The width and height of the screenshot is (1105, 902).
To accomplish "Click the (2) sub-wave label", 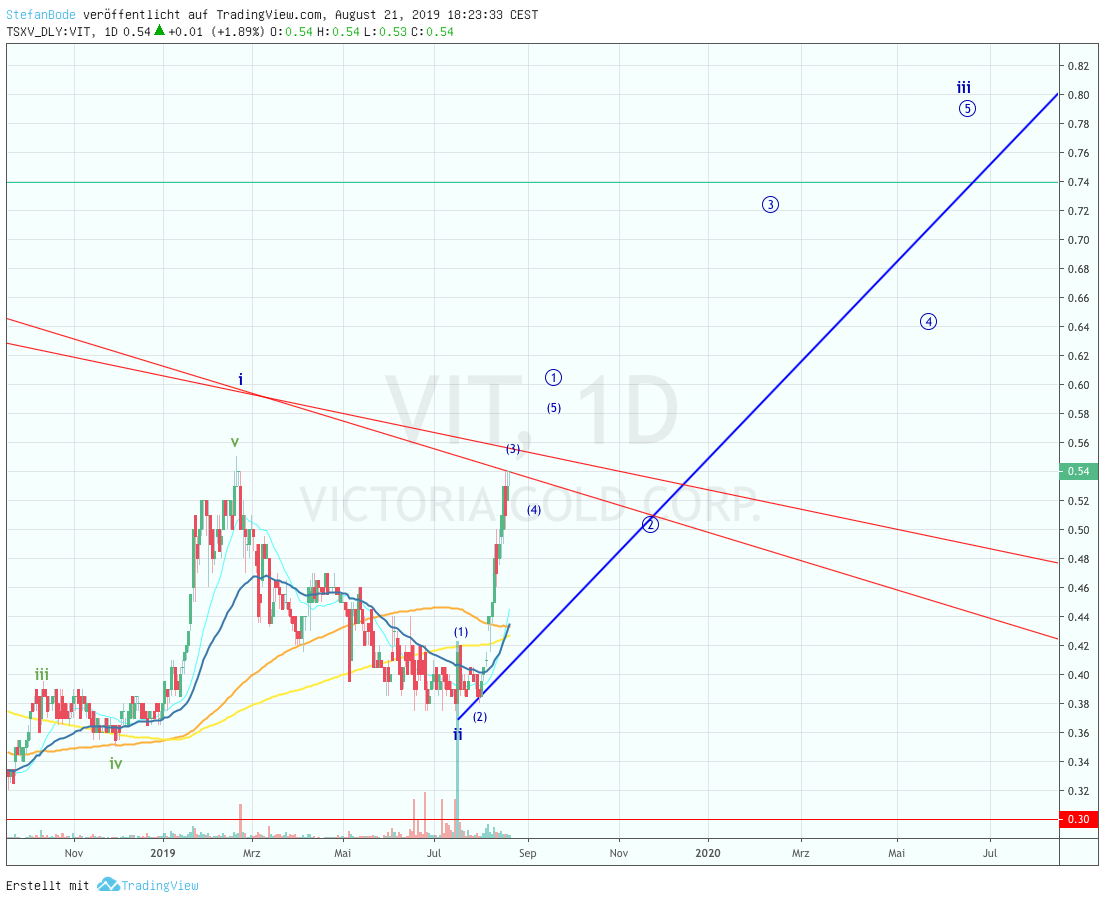I will pyautogui.click(x=480, y=717).
